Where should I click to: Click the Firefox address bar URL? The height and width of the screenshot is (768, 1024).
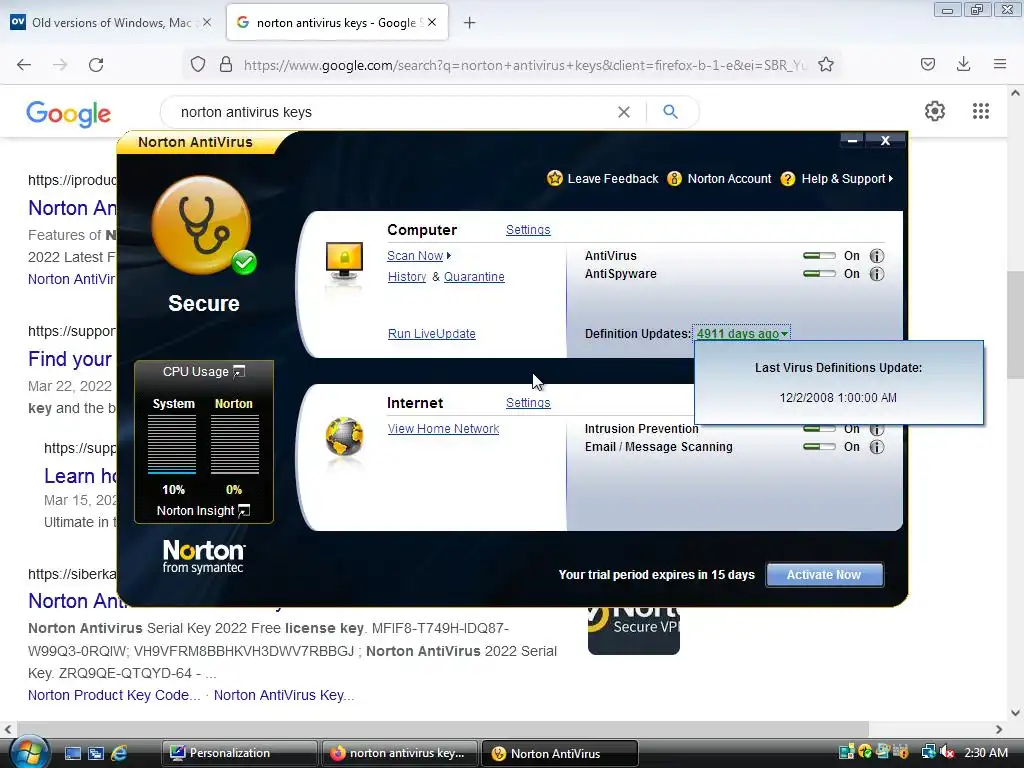(526, 65)
